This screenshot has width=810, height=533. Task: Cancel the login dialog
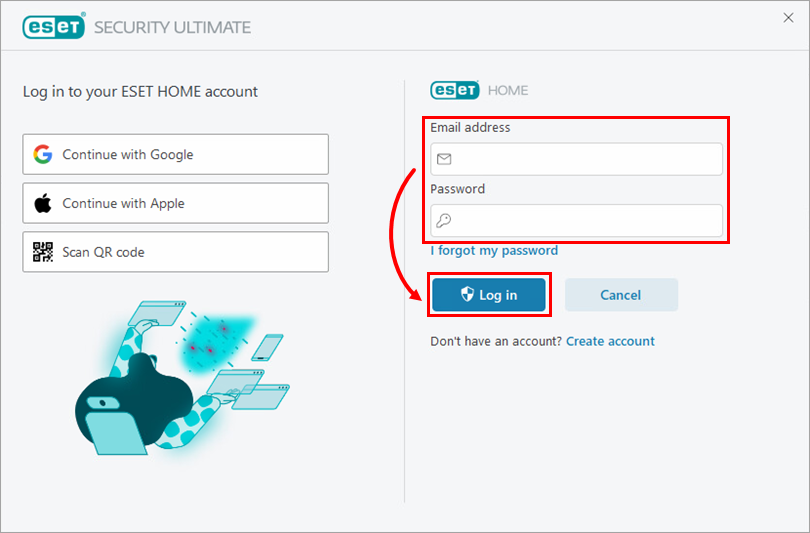[x=621, y=294]
